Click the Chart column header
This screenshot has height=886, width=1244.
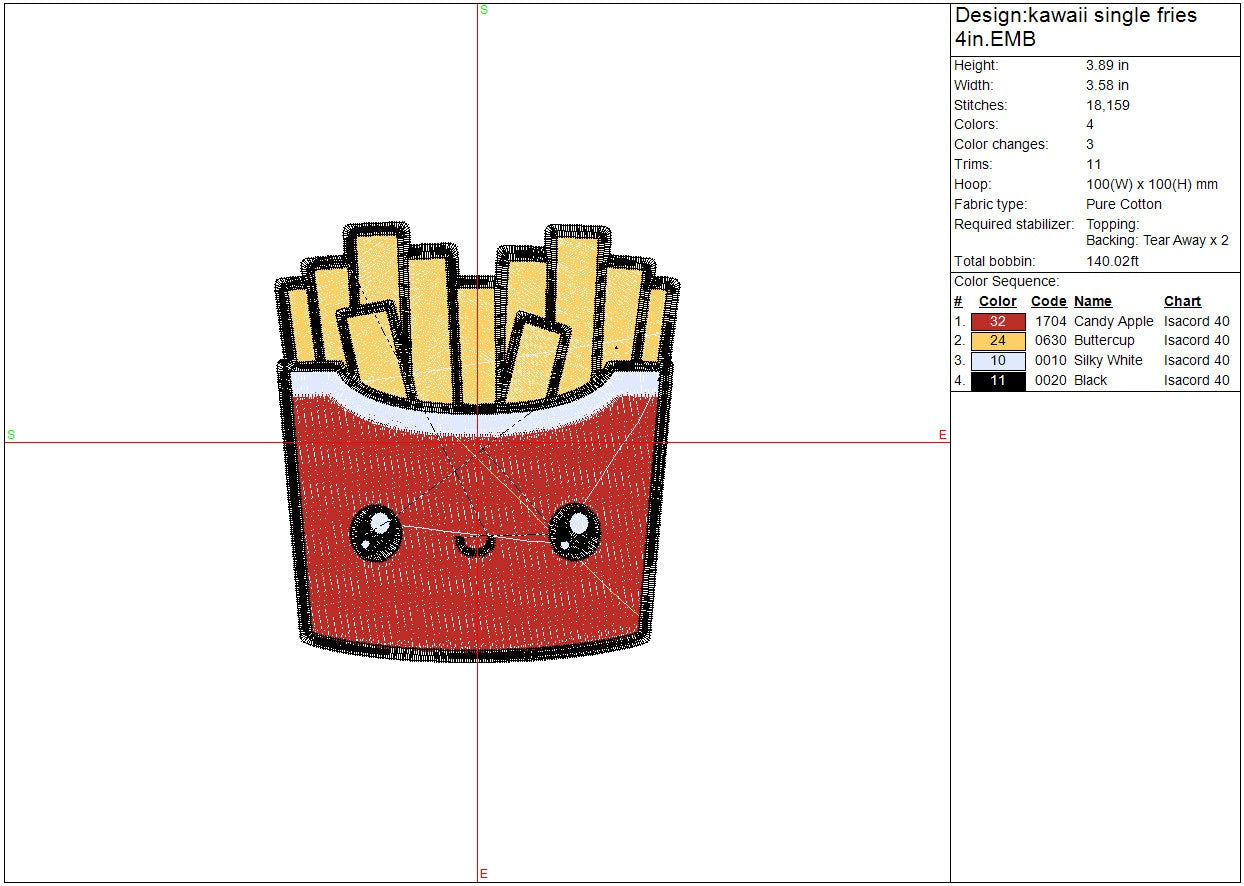pyautogui.click(x=1182, y=301)
